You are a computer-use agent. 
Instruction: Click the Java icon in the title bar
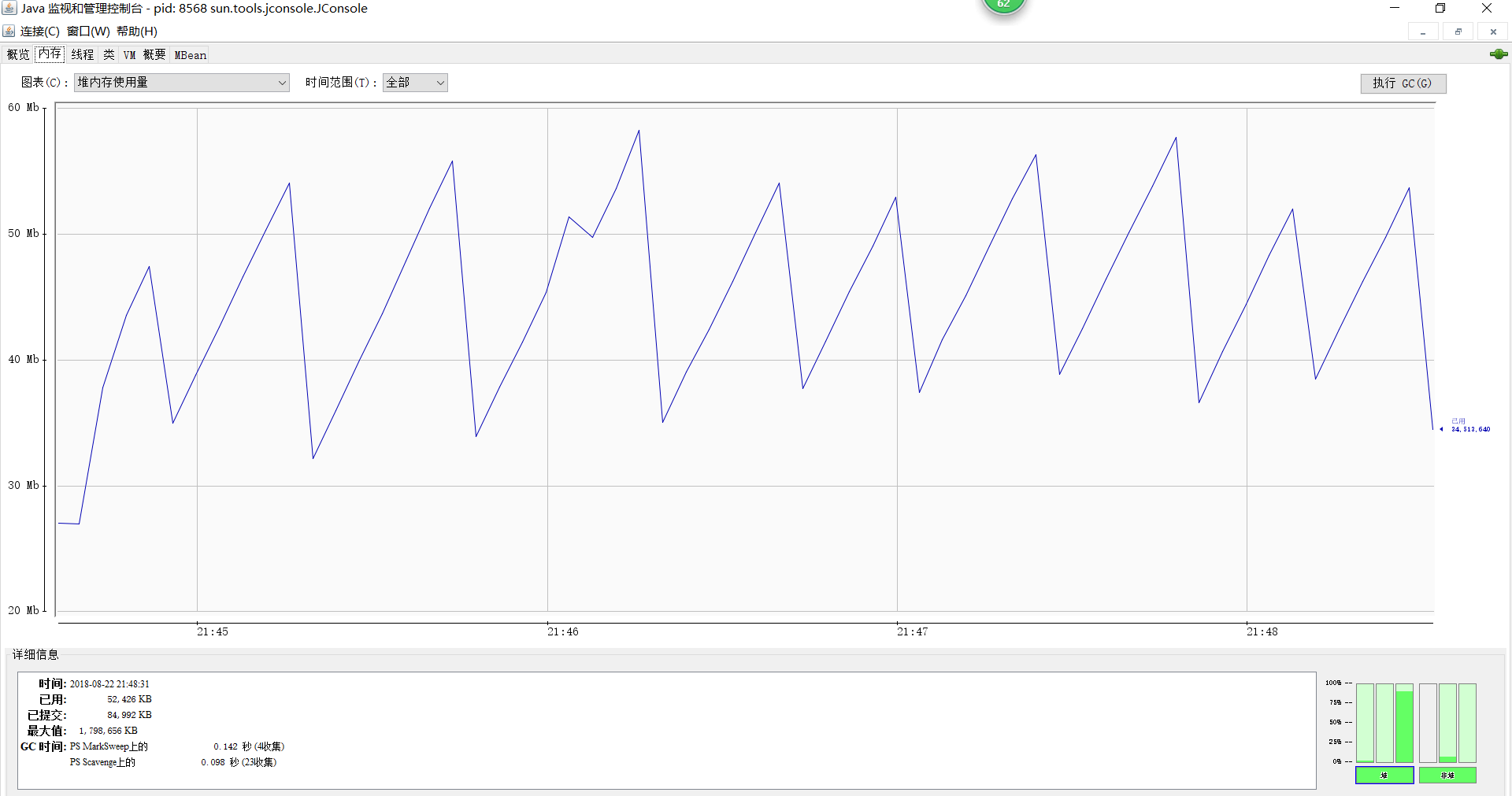[x=9, y=9]
